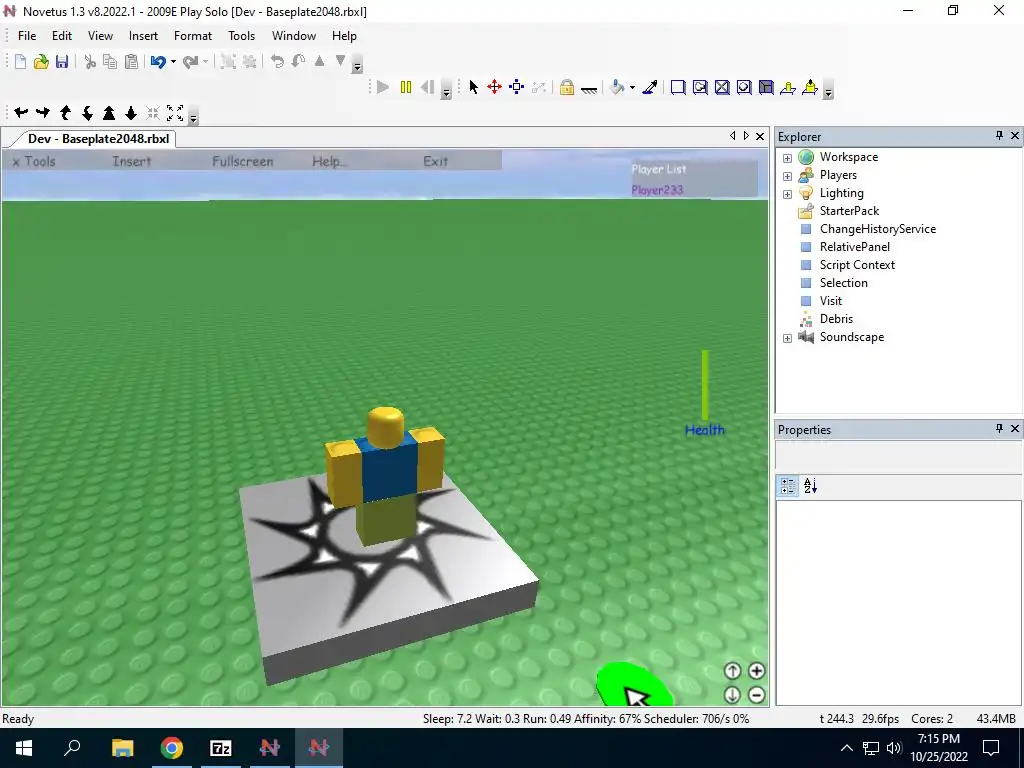Toggle alphabetical sort in Properties panel

click(810, 486)
